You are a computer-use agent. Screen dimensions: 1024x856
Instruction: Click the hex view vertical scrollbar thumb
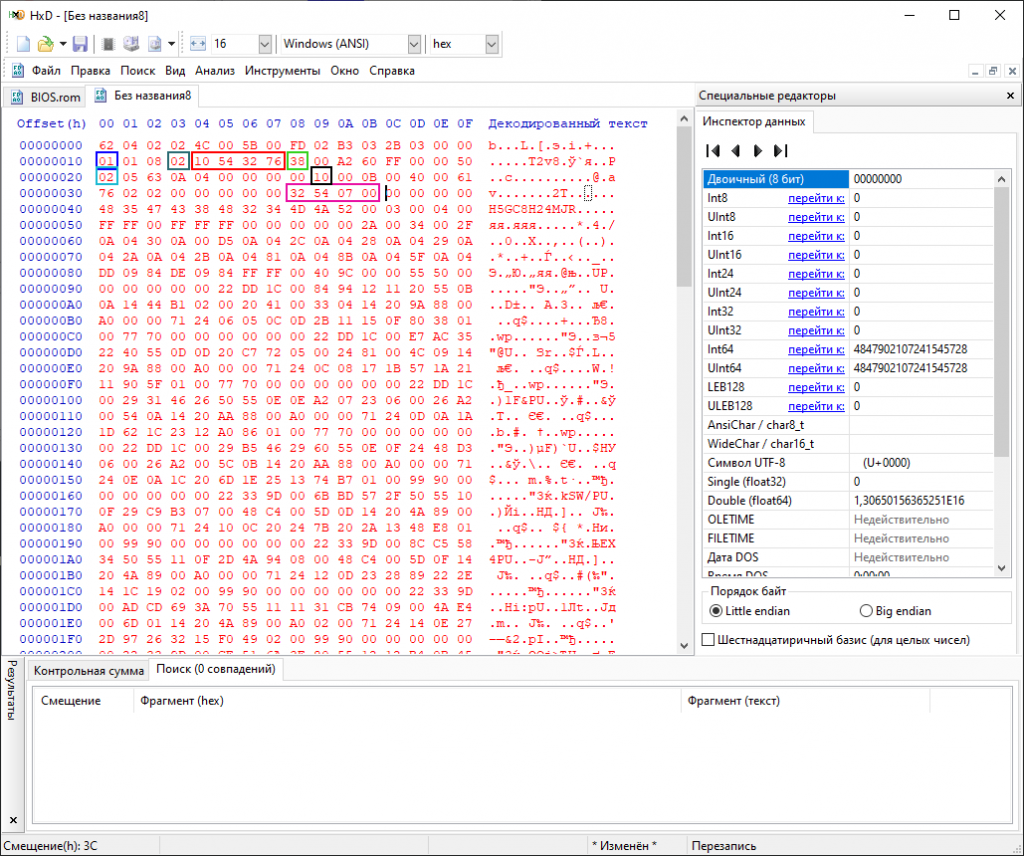click(684, 207)
